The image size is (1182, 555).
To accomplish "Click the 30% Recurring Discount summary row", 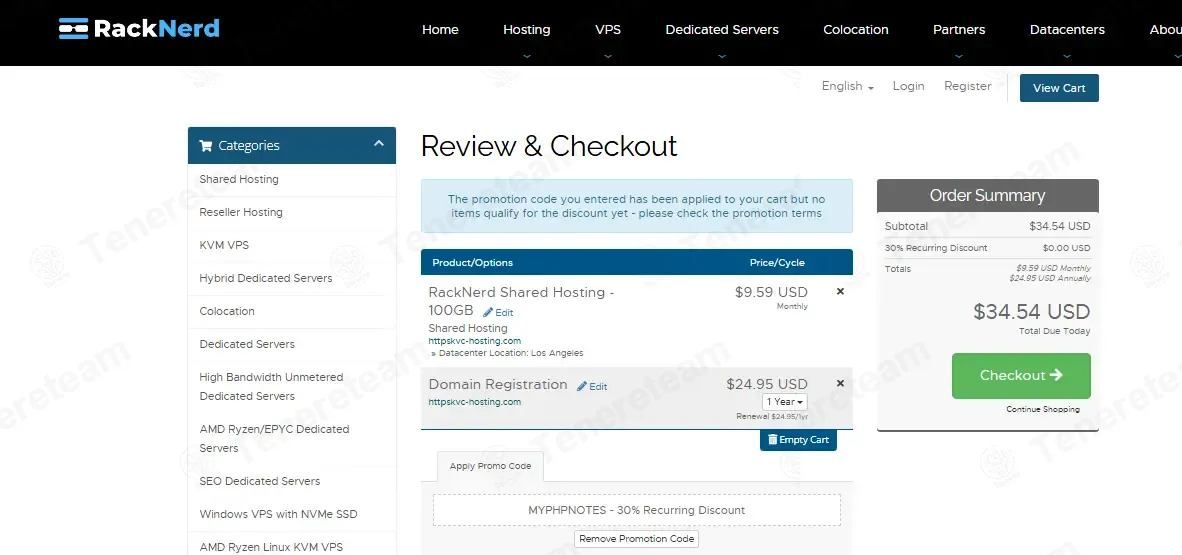I will (x=988, y=248).
